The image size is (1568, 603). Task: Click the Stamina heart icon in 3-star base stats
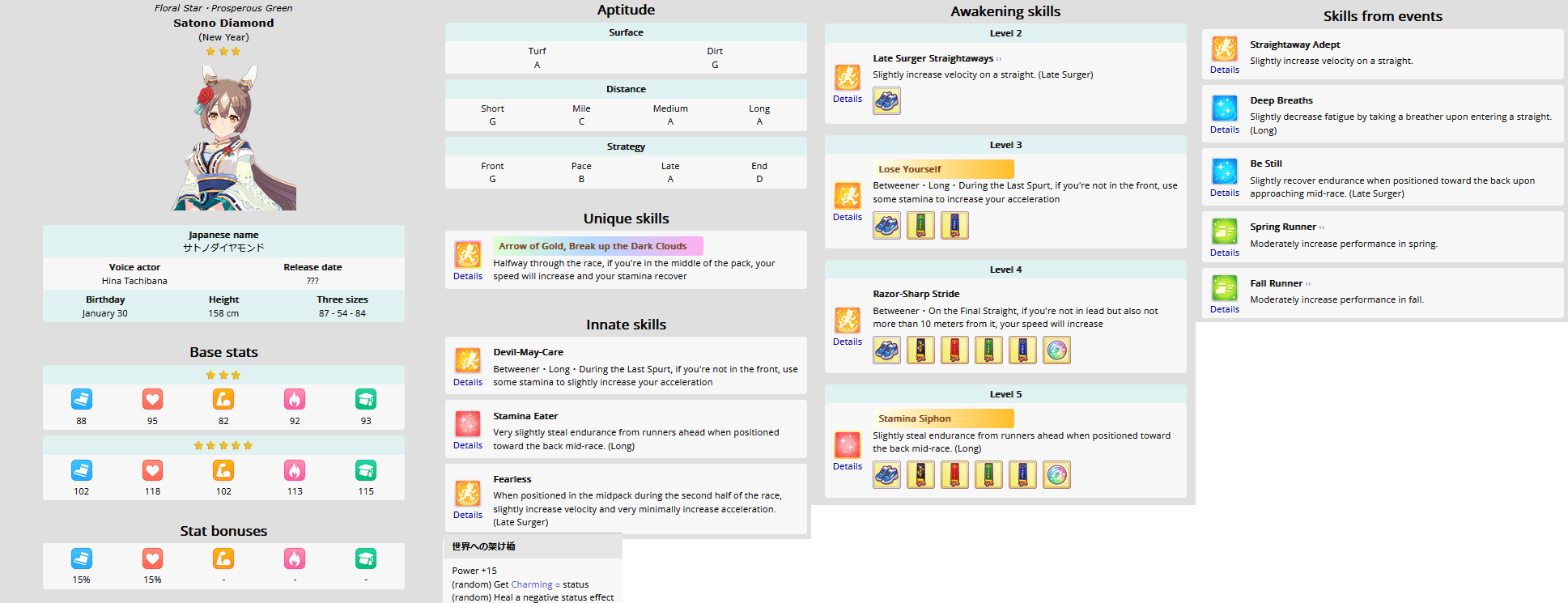click(x=153, y=399)
